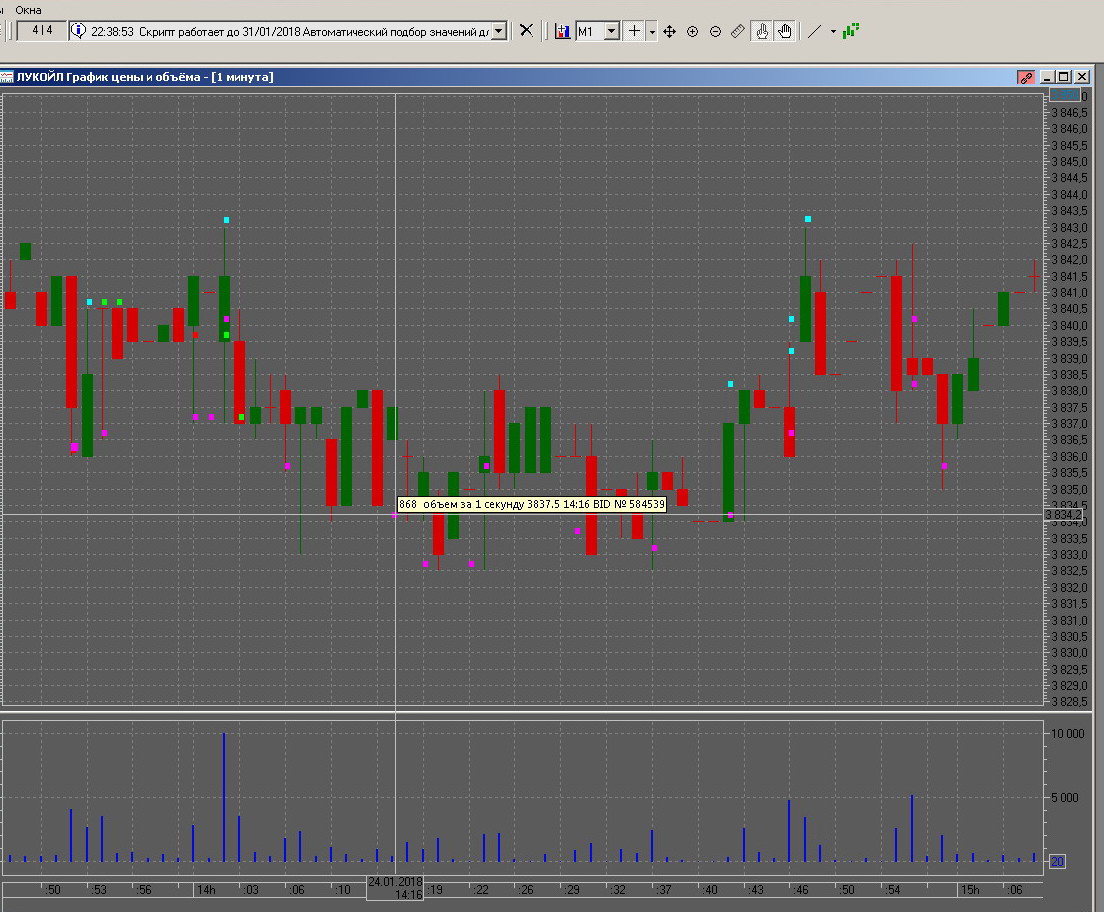
Task: Expand the script message dropdown list
Action: point(499,31)
